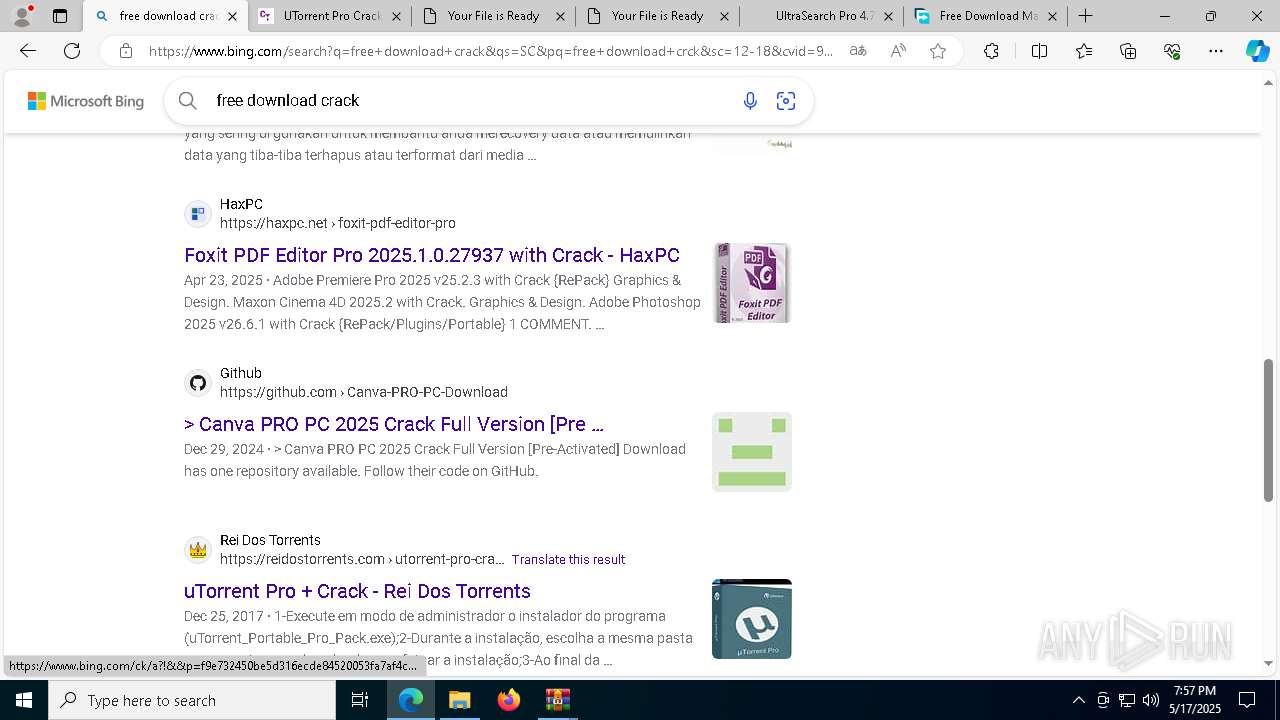This screenshot has width=1280, height=720.
Task: View site information lock icon
Action: coord(126,51)
